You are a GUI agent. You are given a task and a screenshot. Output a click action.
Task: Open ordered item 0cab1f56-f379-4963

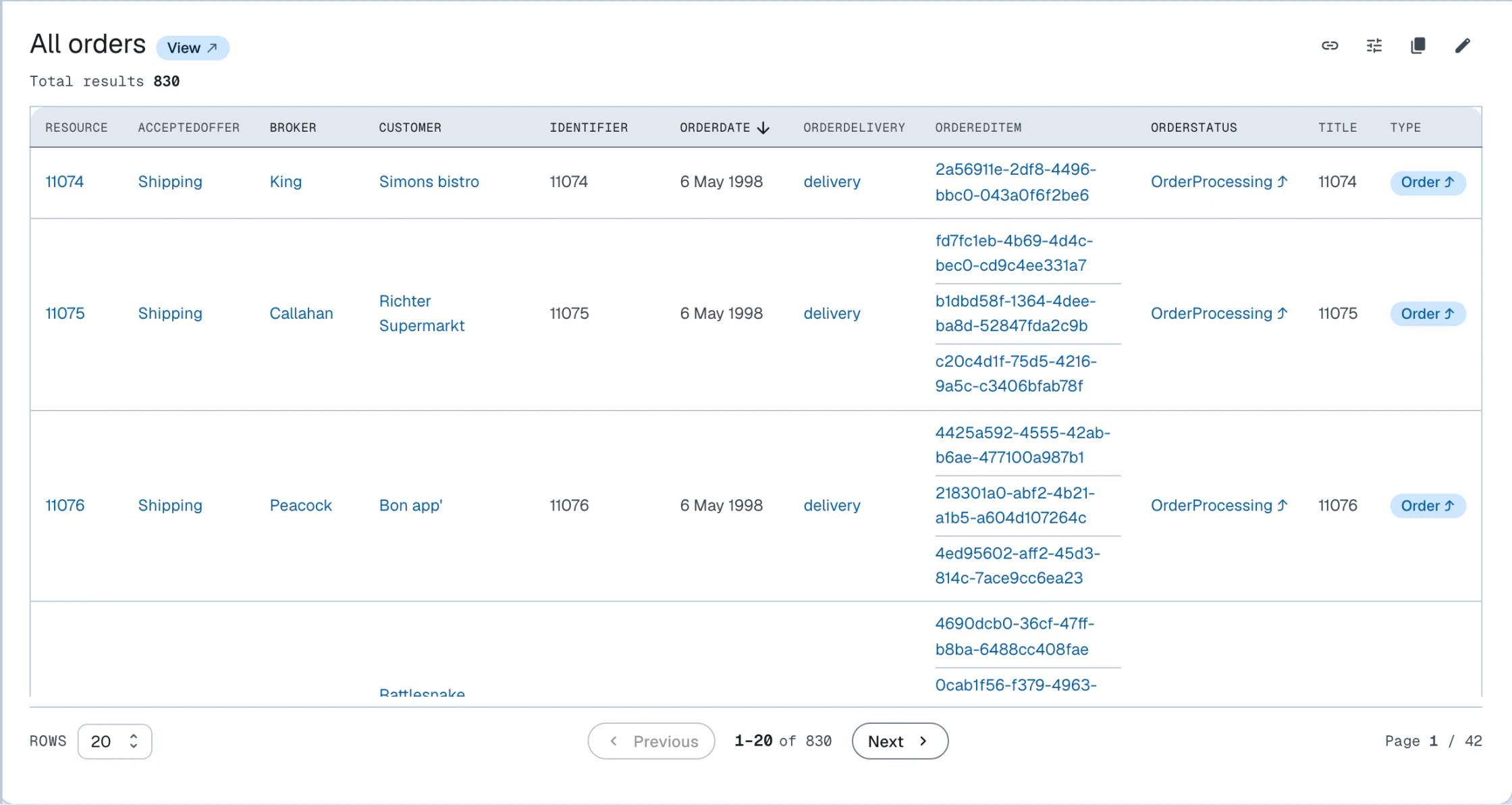pyautogui.click(x=1016, y=685)
